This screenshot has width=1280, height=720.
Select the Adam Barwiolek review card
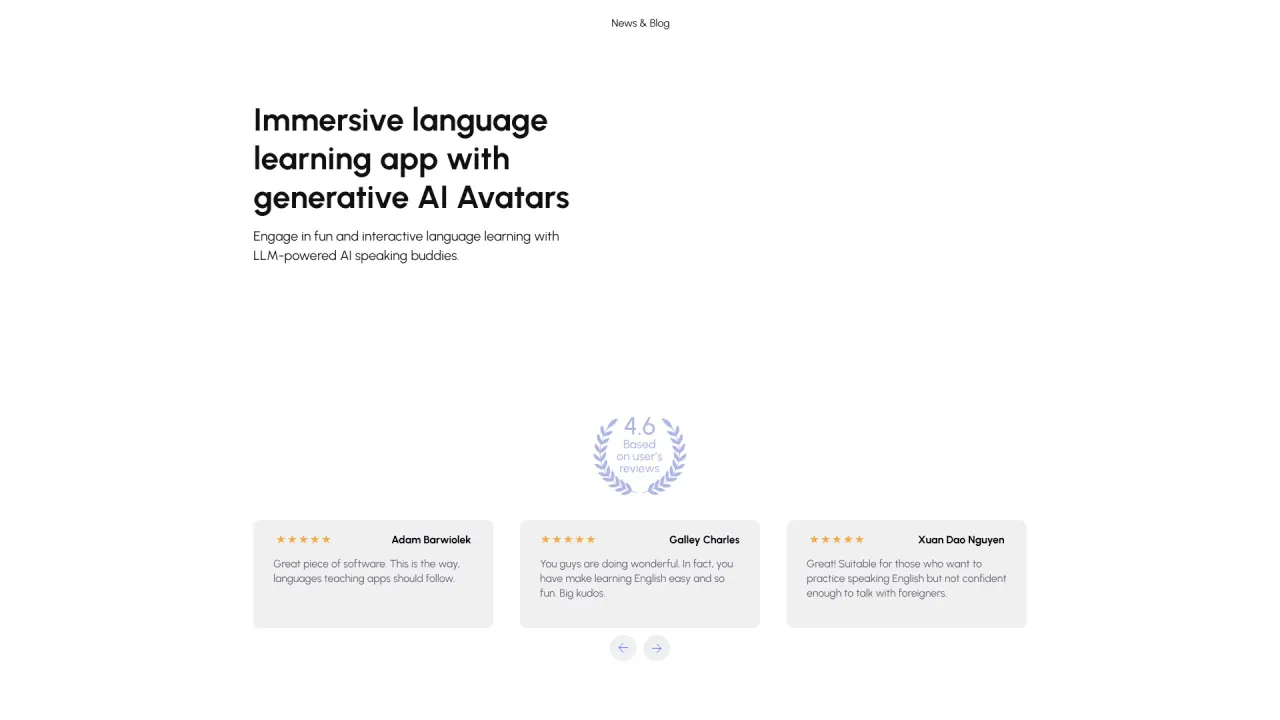[373, 574]
